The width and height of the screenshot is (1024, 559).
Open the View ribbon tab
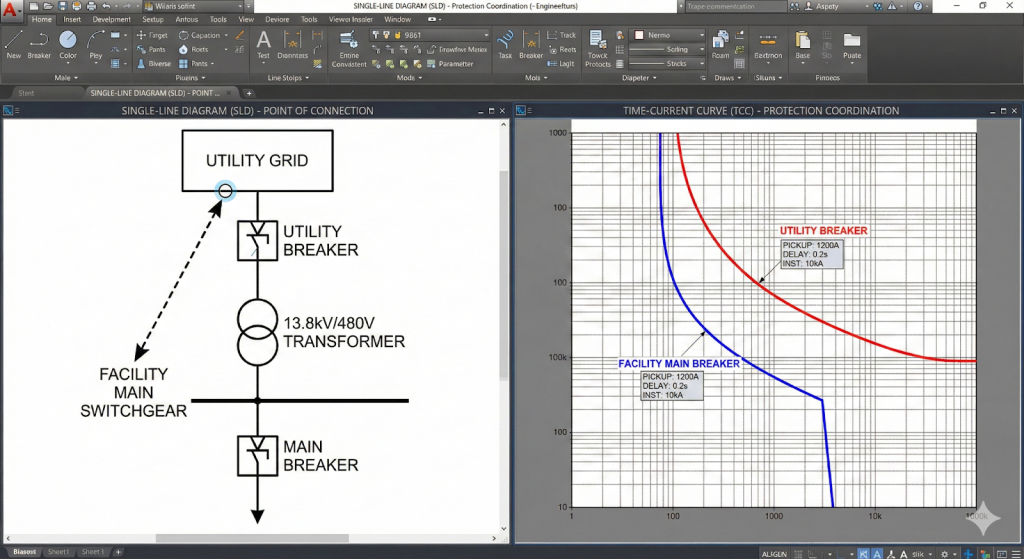click(x=246, y=20)
